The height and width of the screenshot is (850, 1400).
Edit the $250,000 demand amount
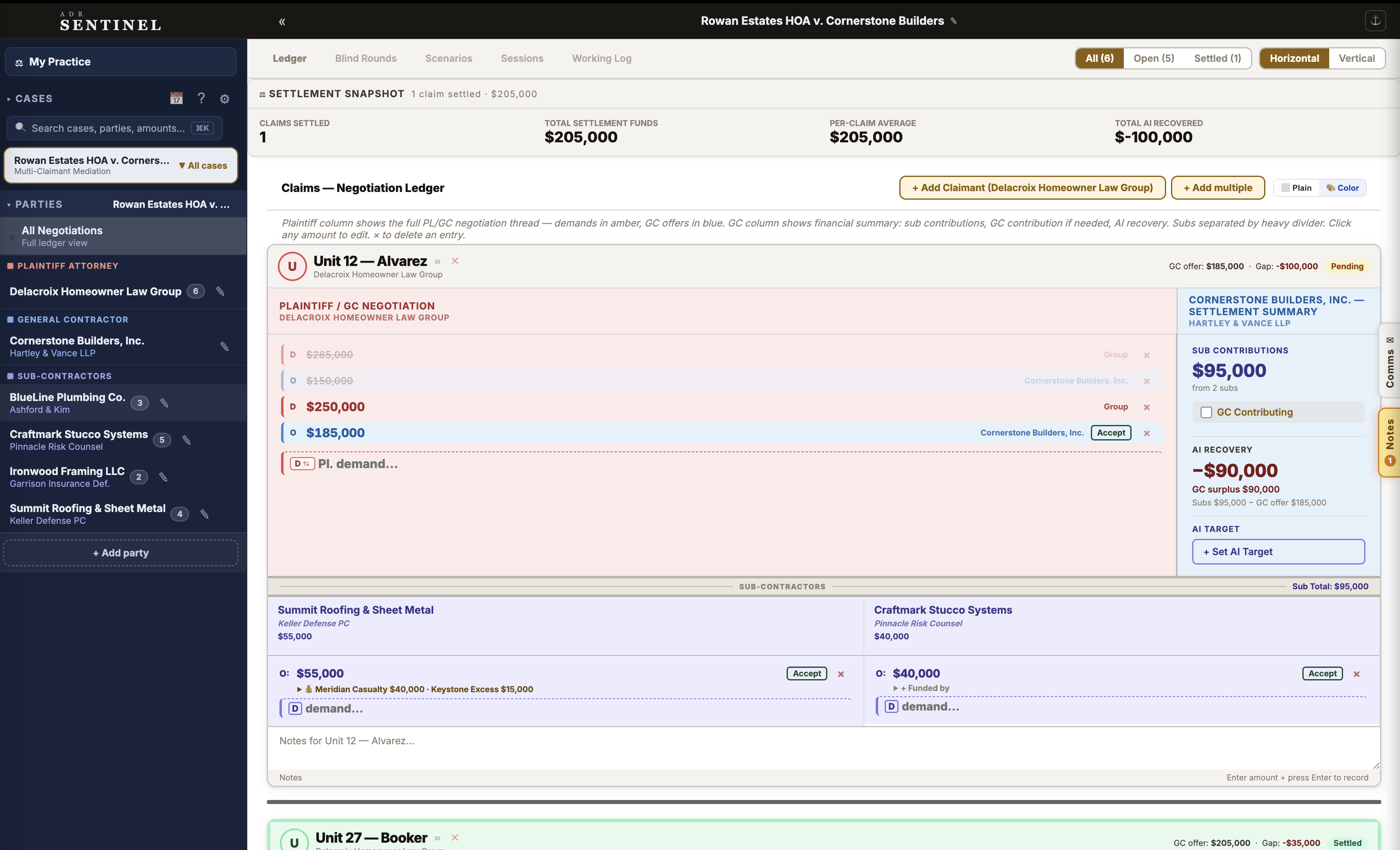tap(335, 407)
